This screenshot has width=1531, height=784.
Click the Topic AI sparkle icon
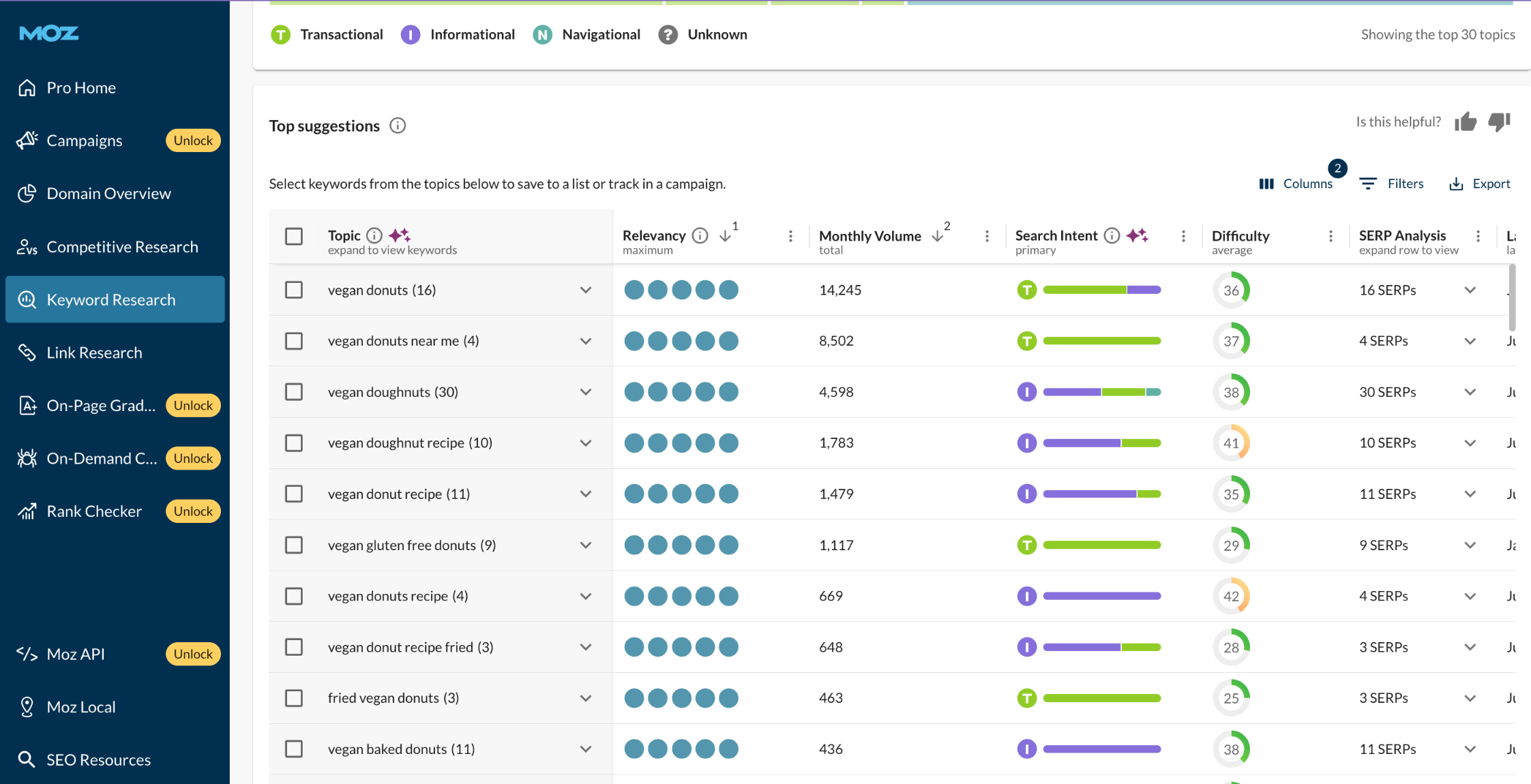point(400,235)
